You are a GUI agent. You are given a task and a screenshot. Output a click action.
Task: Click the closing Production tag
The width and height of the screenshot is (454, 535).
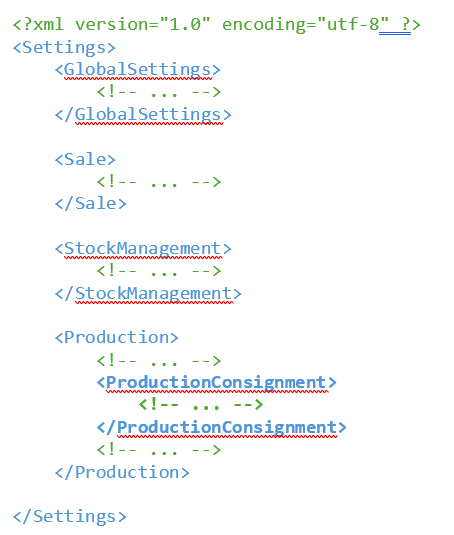click(122, 473)
